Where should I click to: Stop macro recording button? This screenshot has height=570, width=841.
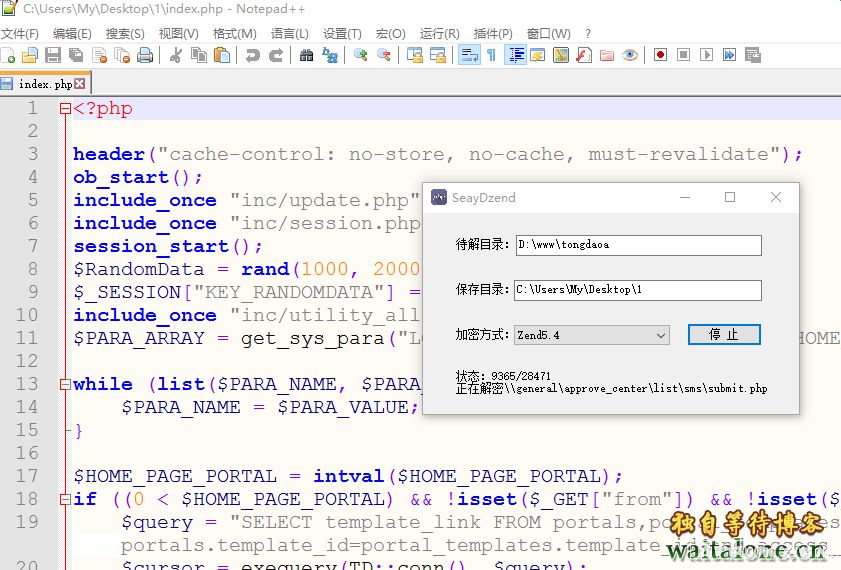683,55
